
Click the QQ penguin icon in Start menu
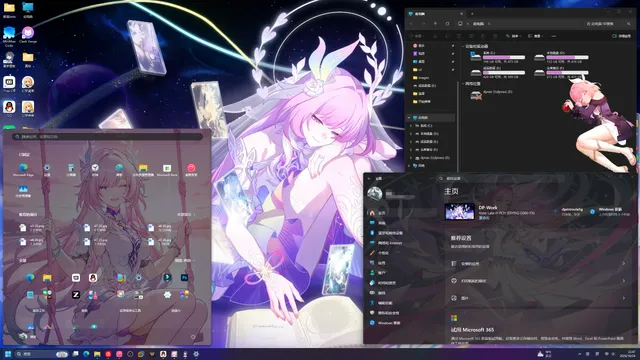click(93, 278)
